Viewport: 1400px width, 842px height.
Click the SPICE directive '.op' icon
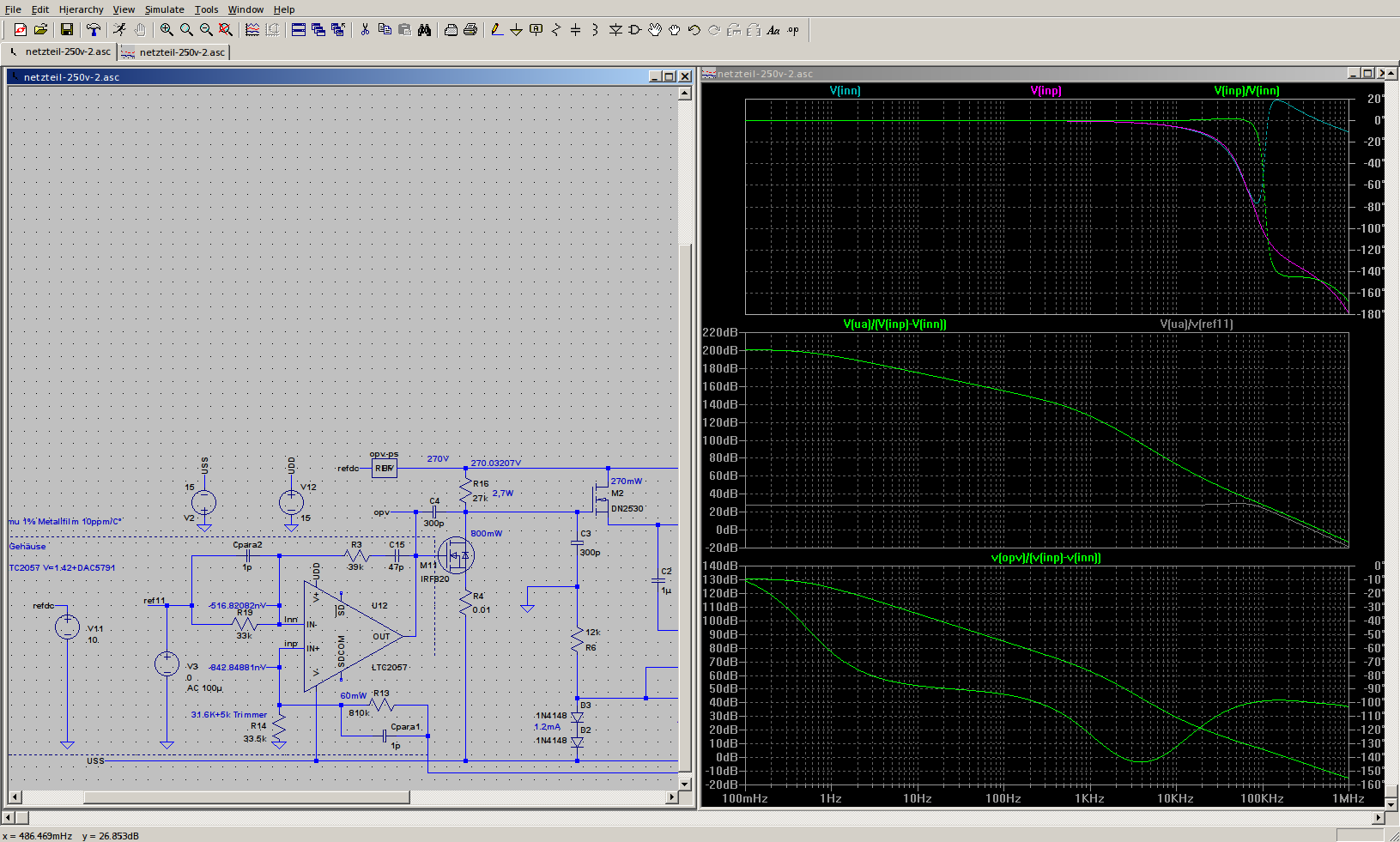(x=793, y=30)
